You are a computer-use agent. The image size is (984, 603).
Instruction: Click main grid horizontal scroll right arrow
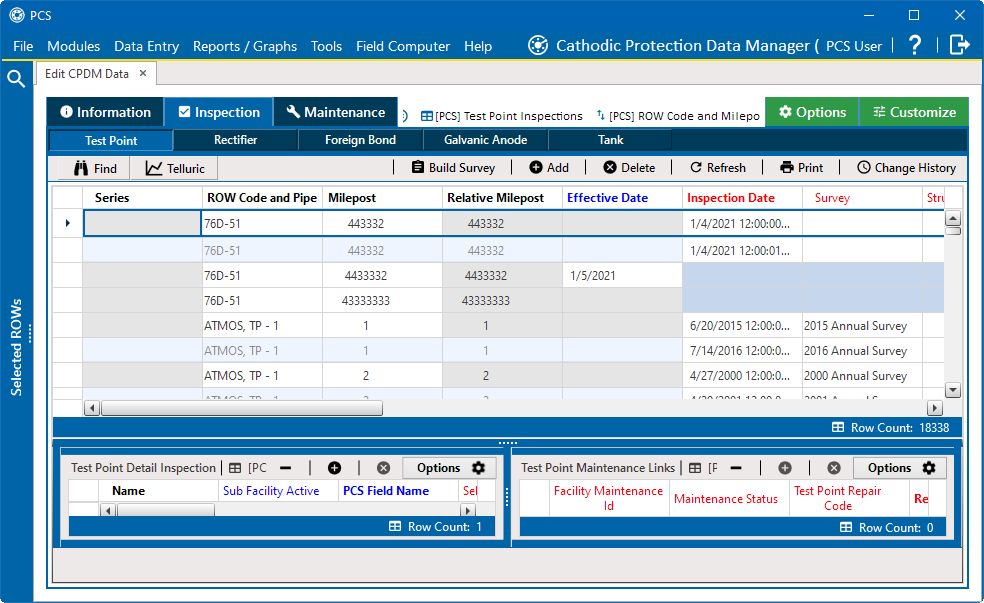tap(935, 408)
